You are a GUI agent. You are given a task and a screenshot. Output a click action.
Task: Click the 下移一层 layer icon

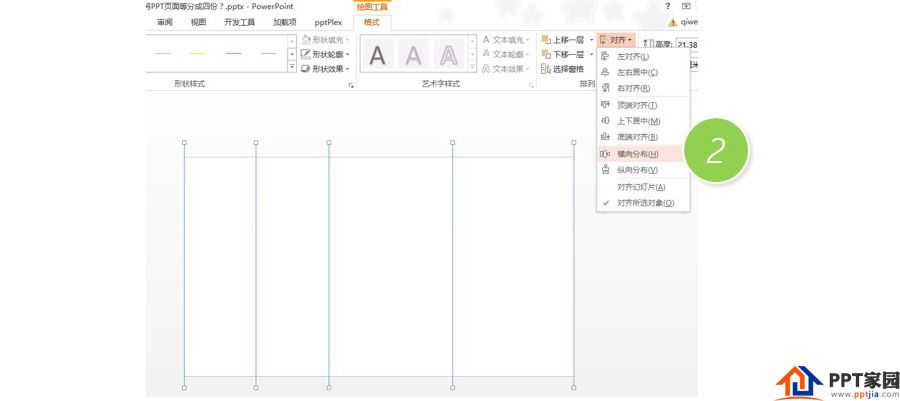[x=546, y=54]
